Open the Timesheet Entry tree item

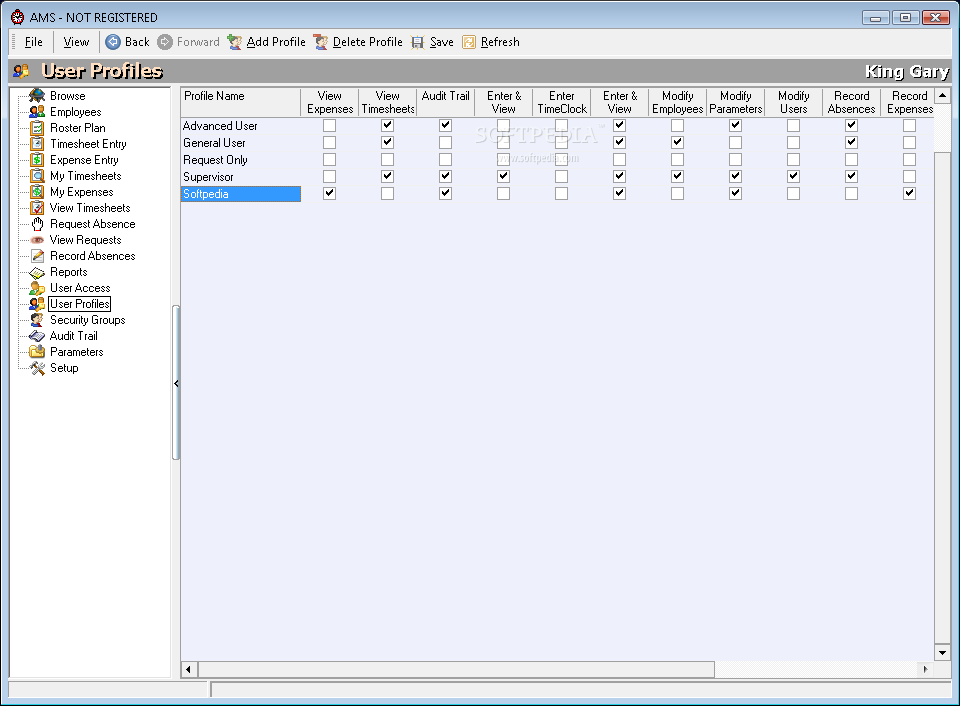tap(88, 144)
